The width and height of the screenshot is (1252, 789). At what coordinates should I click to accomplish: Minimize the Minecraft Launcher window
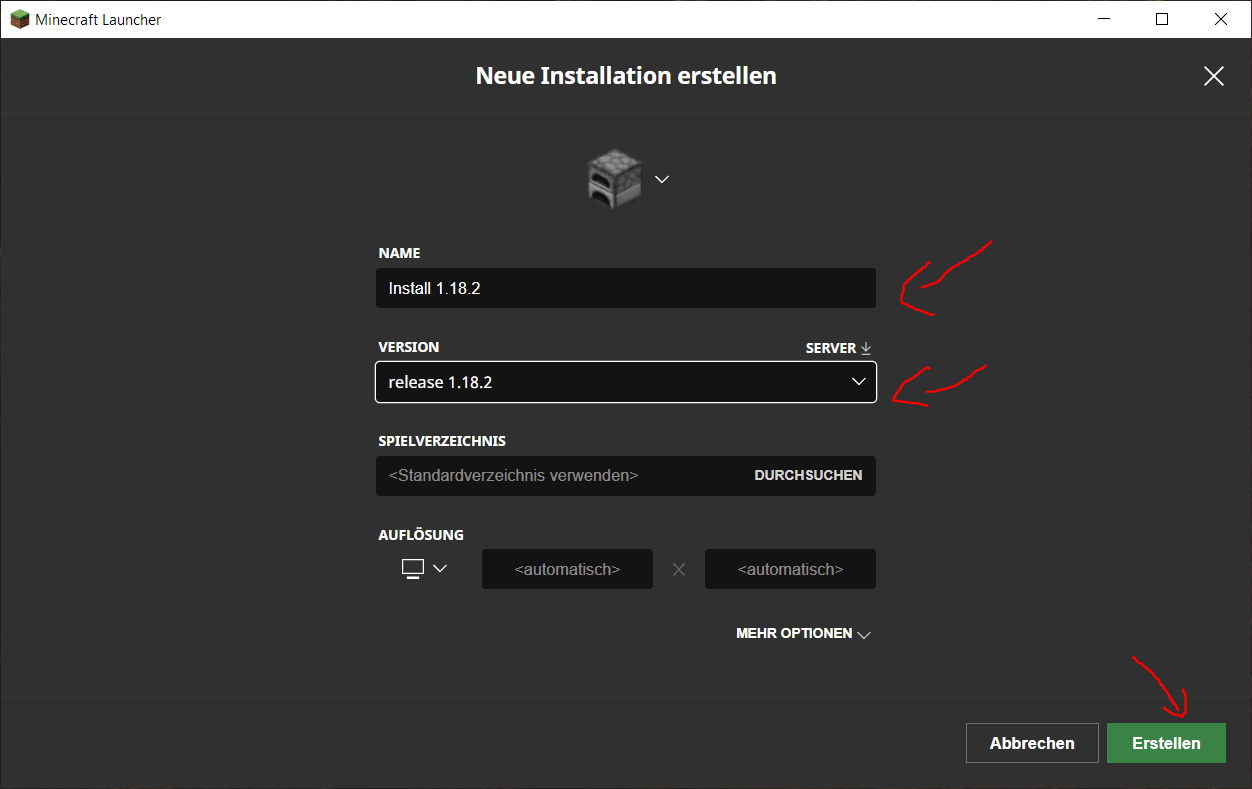(x=1103, y=19)
